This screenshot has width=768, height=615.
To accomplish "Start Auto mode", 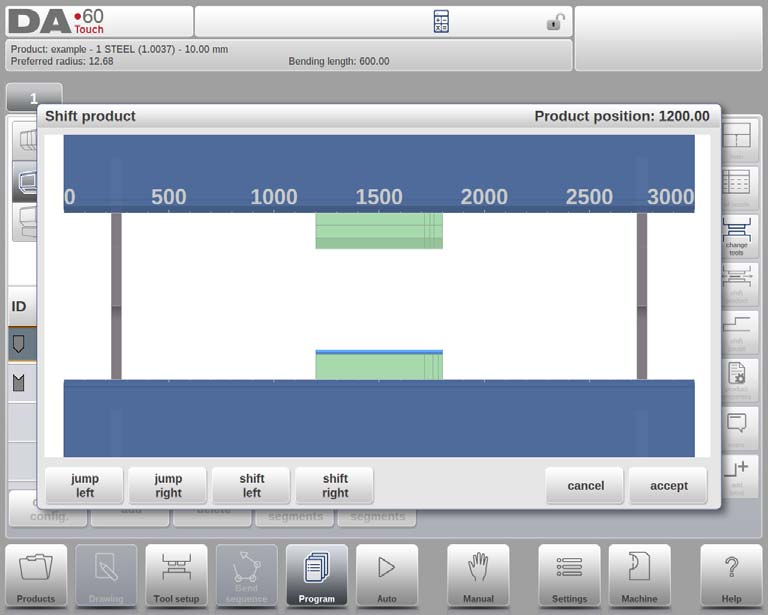I will point(387,576).
